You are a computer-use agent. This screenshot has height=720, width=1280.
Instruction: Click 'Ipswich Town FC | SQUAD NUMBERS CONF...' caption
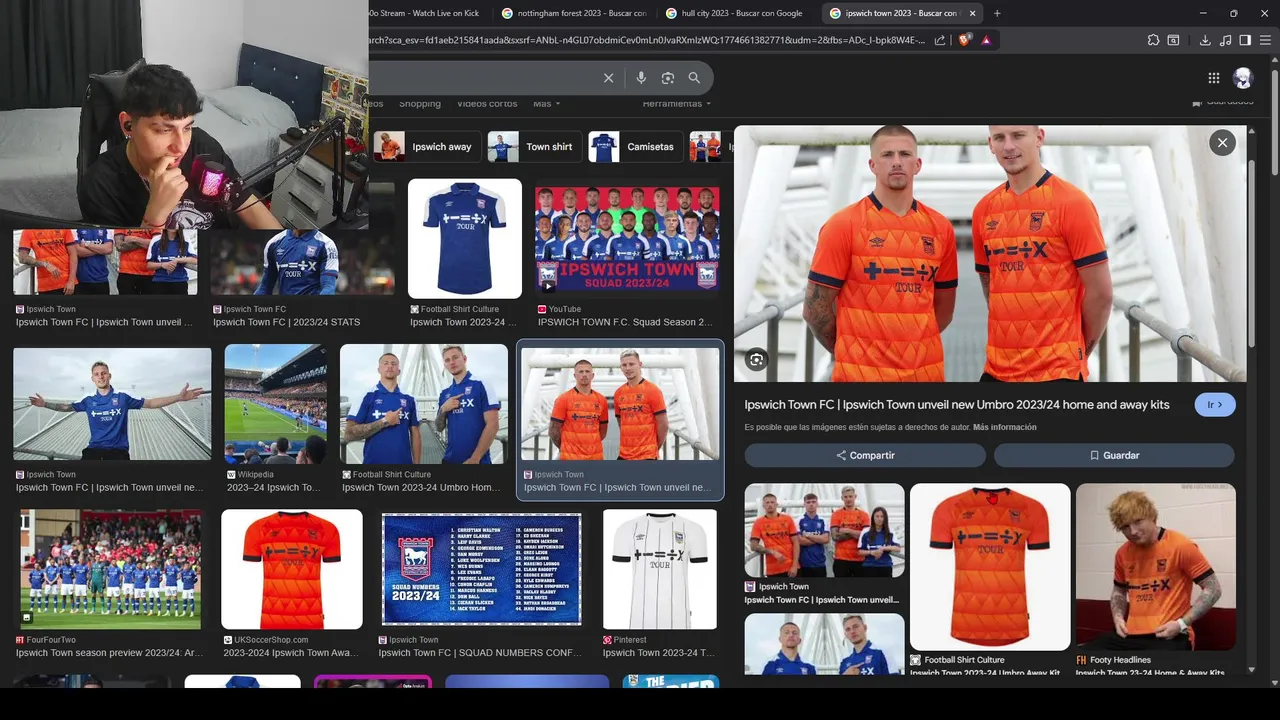(479, 653)
